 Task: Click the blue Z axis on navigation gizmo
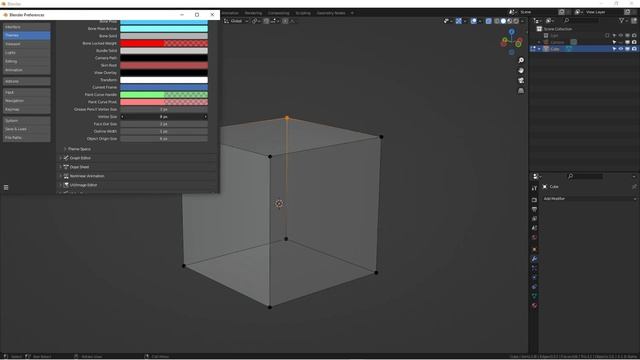pyautogui.click(x=512, y=32)
